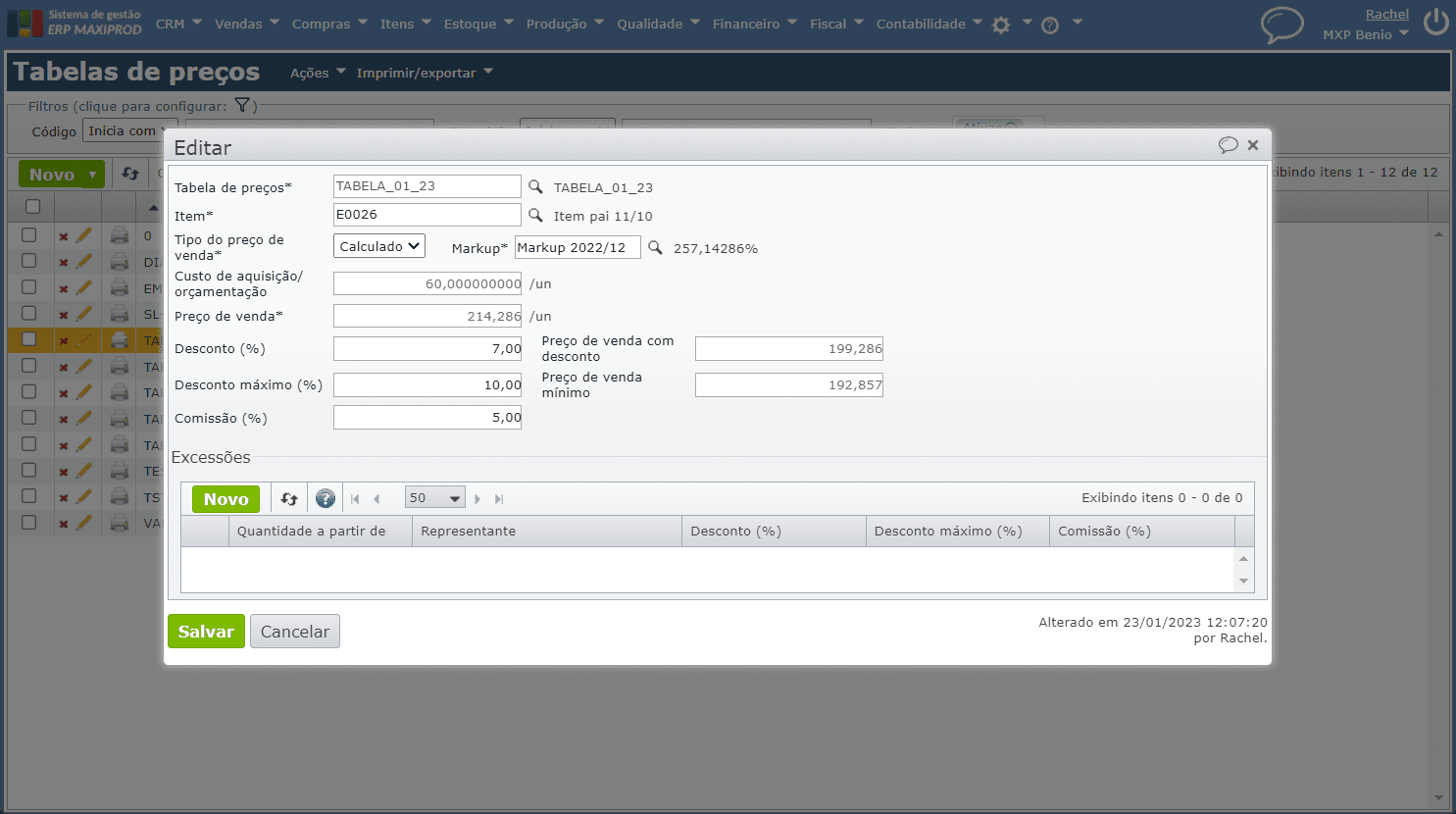
Task: Open the CRM menu
Action: tap(178, 24)
